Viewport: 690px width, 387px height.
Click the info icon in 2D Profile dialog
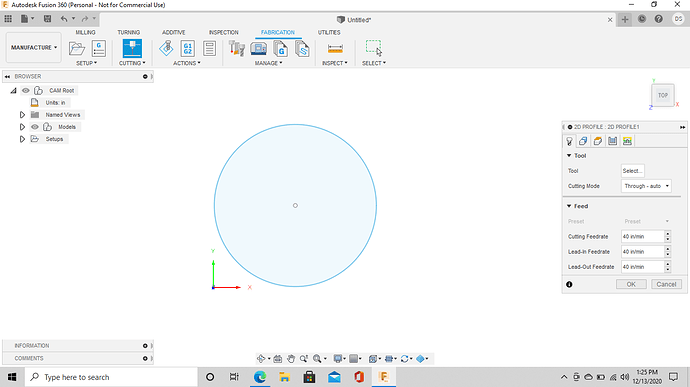click(569, 284)
